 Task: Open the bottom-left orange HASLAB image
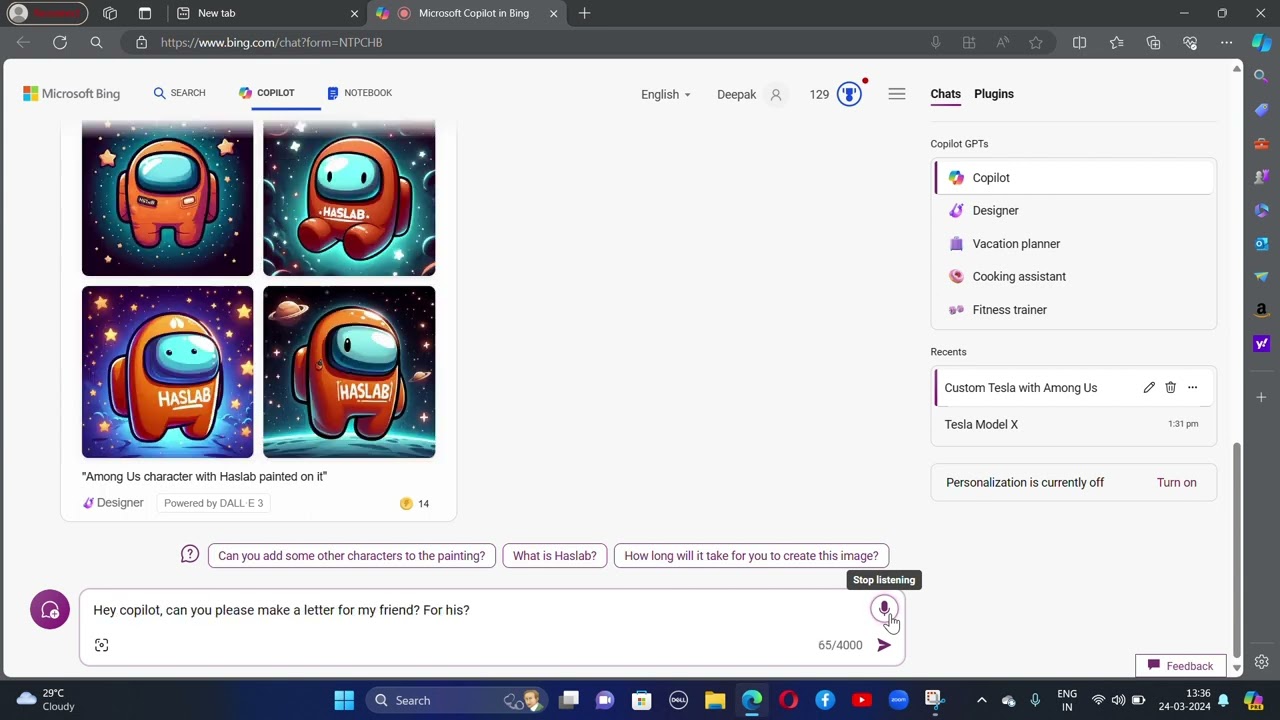coord(167,372)
